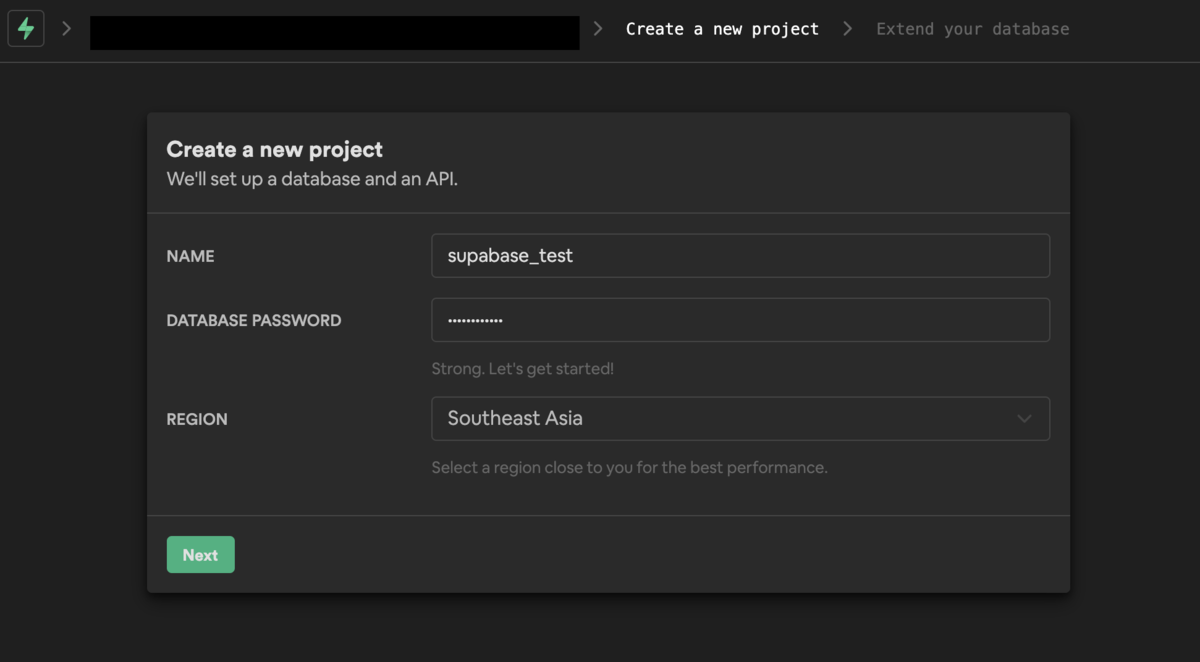The image size is (1200, 662).
Task: Focus the project Name input field
Action: pyautogui.click(x=740, y=256)
